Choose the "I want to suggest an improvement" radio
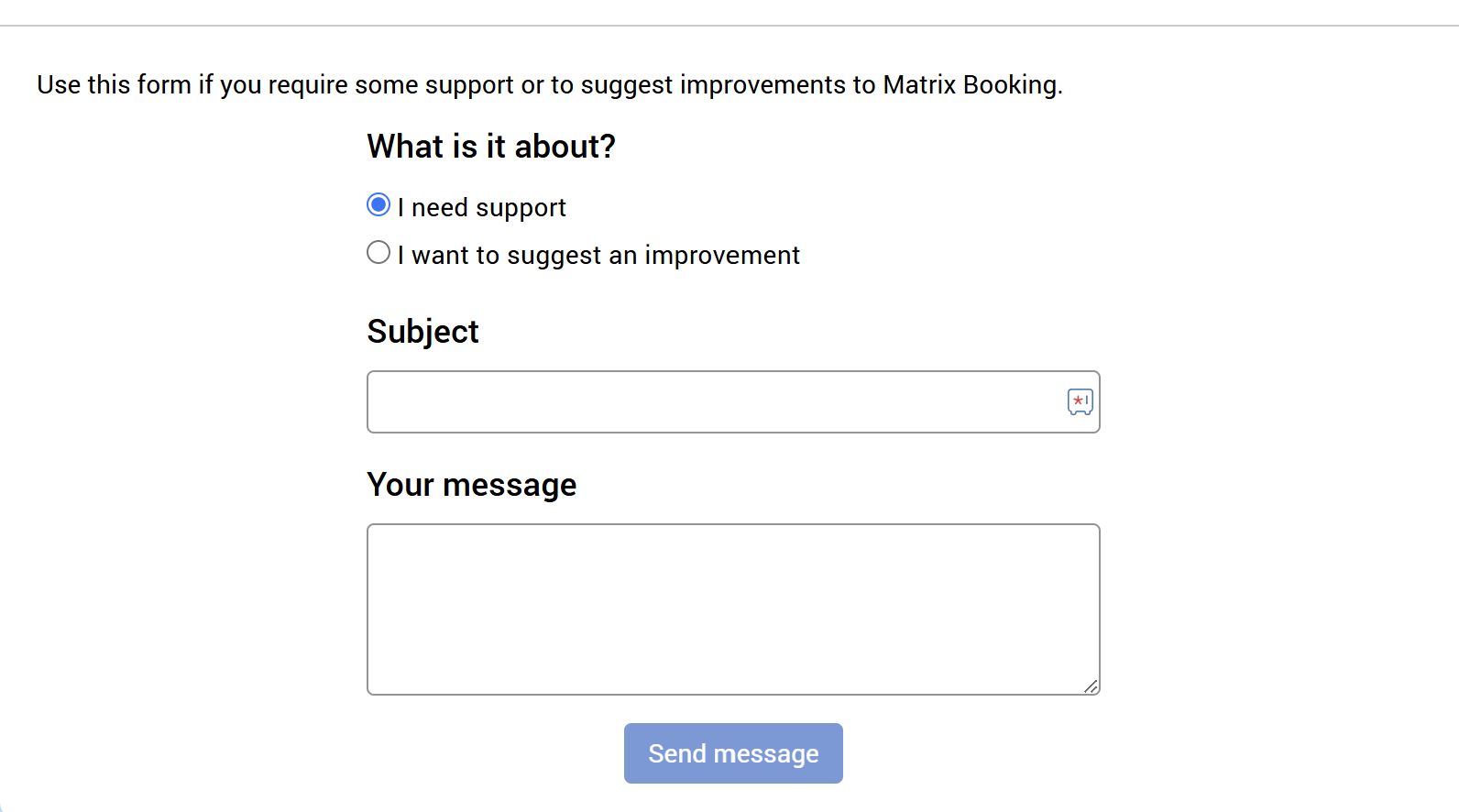 coord(378,252)
